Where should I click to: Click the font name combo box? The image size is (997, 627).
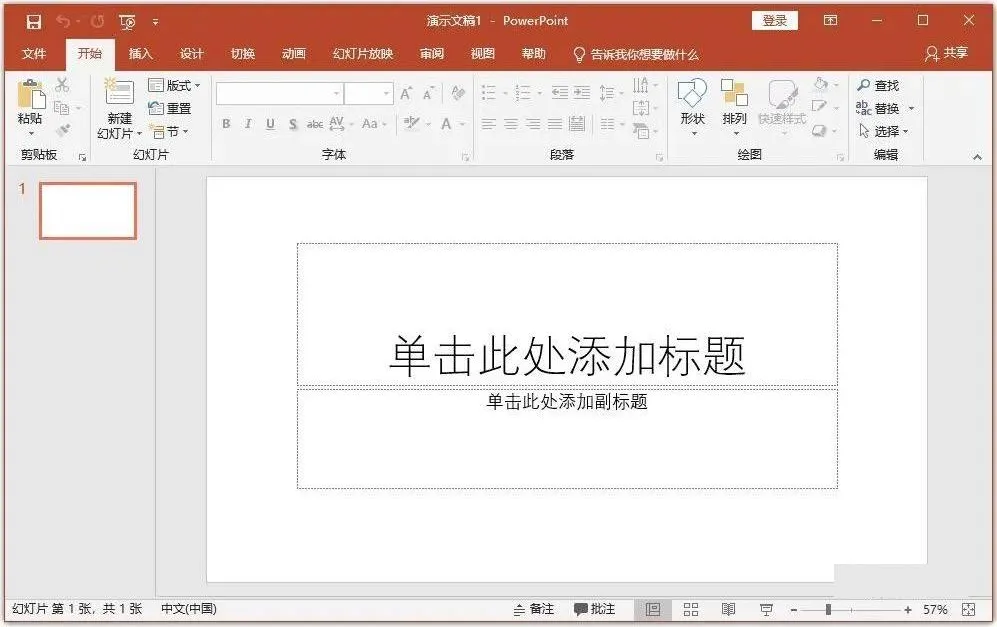pyautogui.click(x=279, y=93)
